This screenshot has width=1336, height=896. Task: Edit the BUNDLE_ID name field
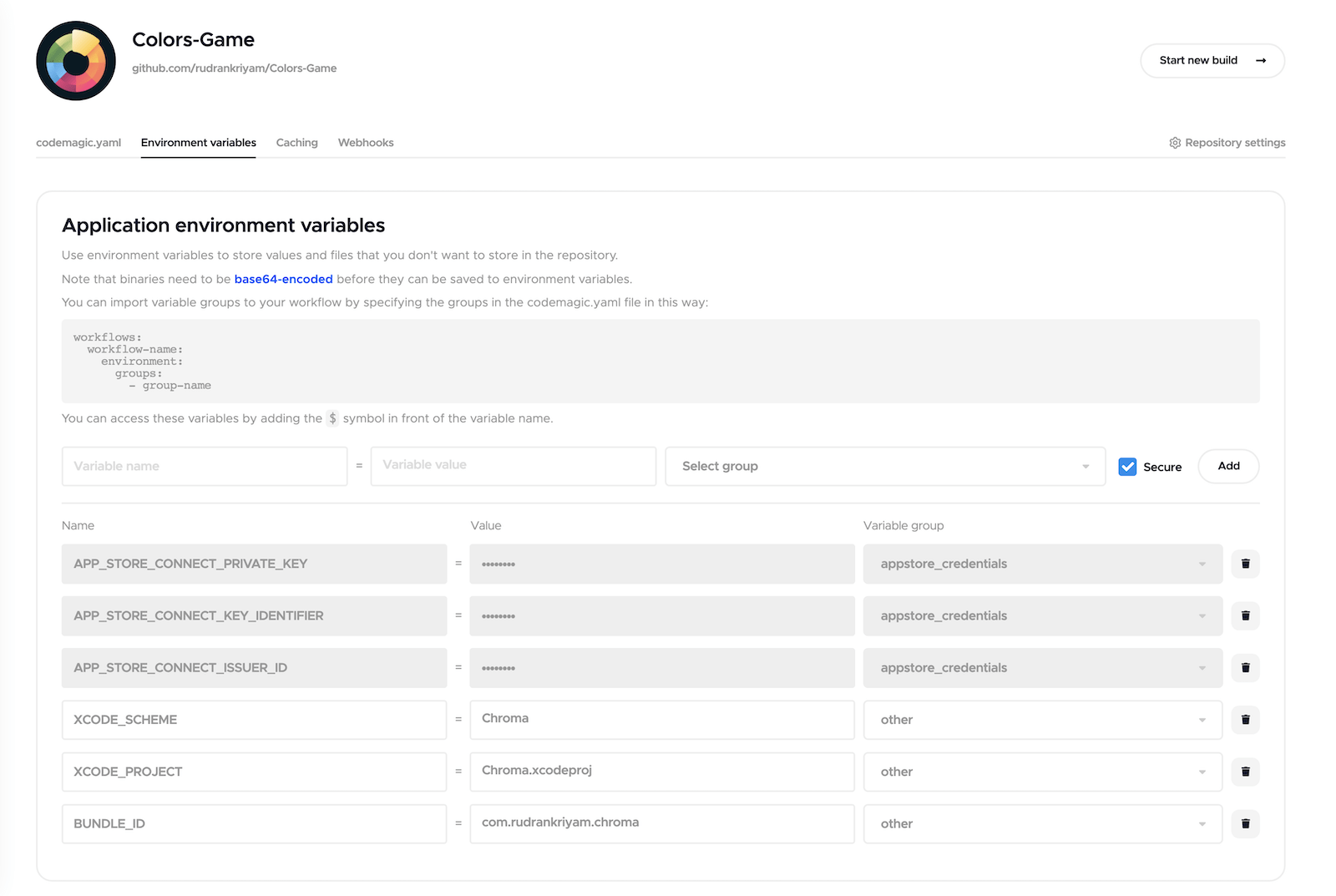[x=254, y=823]
